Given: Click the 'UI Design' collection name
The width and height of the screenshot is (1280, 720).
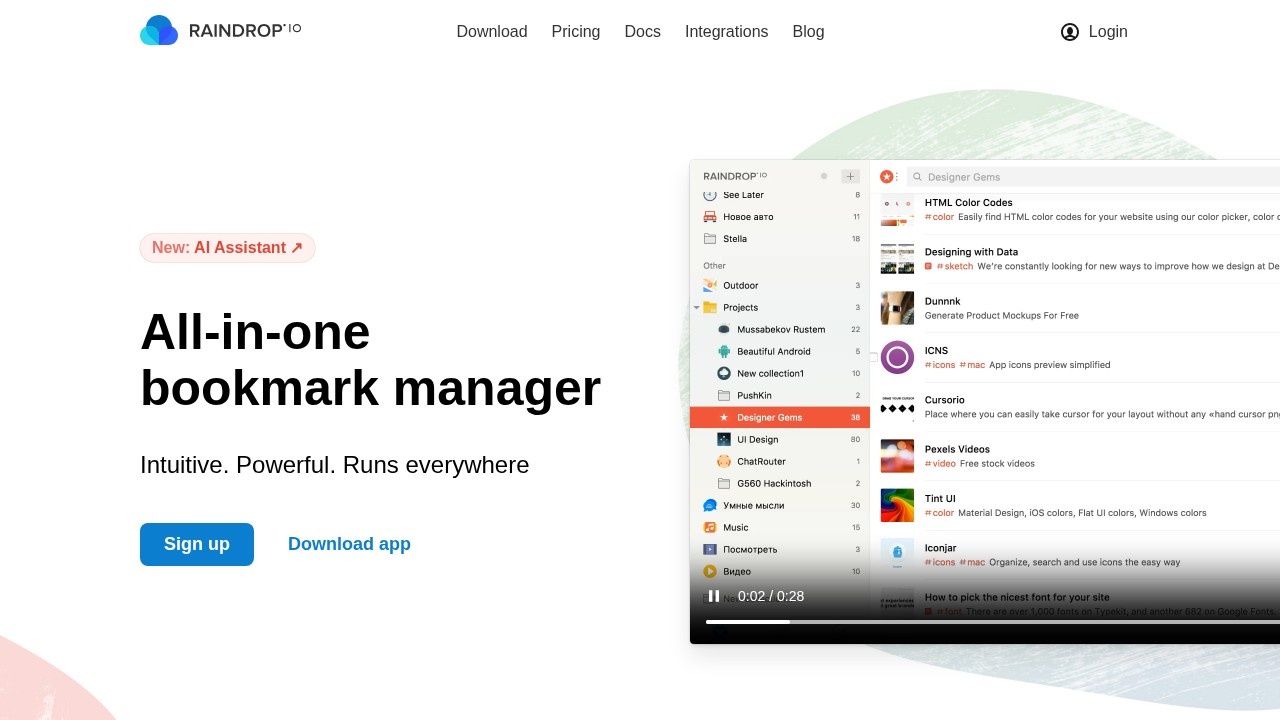Looking at the screenshot, I should coord(757,440).
